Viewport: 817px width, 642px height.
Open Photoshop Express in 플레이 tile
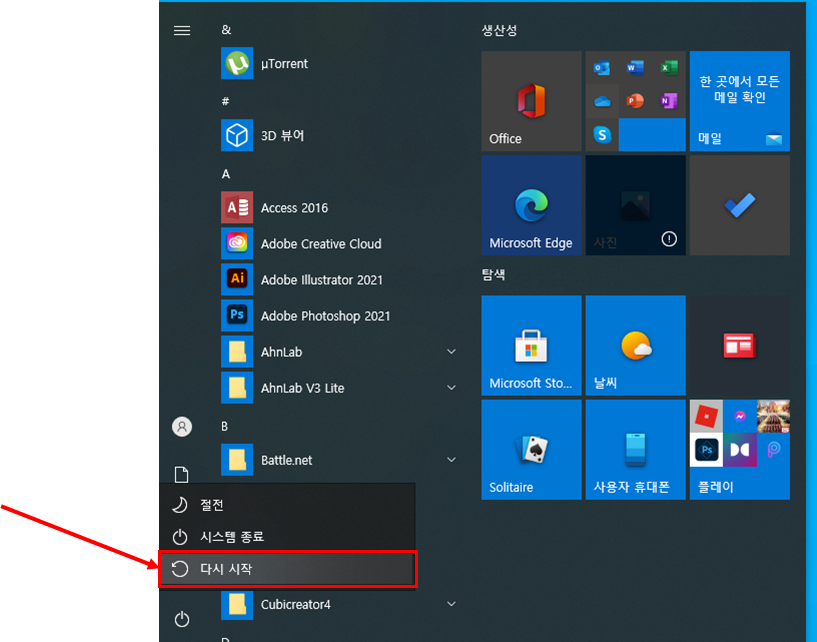(706, 450)
